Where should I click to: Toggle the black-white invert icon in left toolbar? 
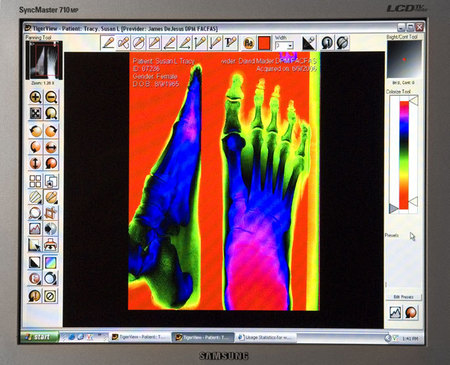[x=35, y=263]
